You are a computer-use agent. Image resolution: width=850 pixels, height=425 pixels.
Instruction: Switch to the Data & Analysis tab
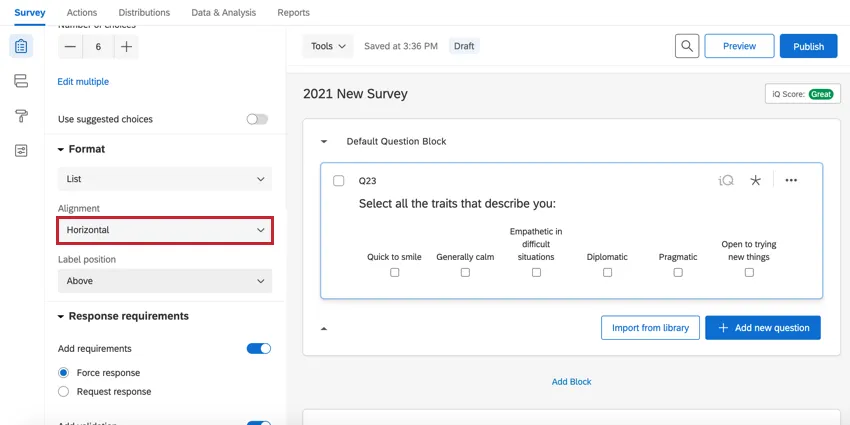click(223, 12)
